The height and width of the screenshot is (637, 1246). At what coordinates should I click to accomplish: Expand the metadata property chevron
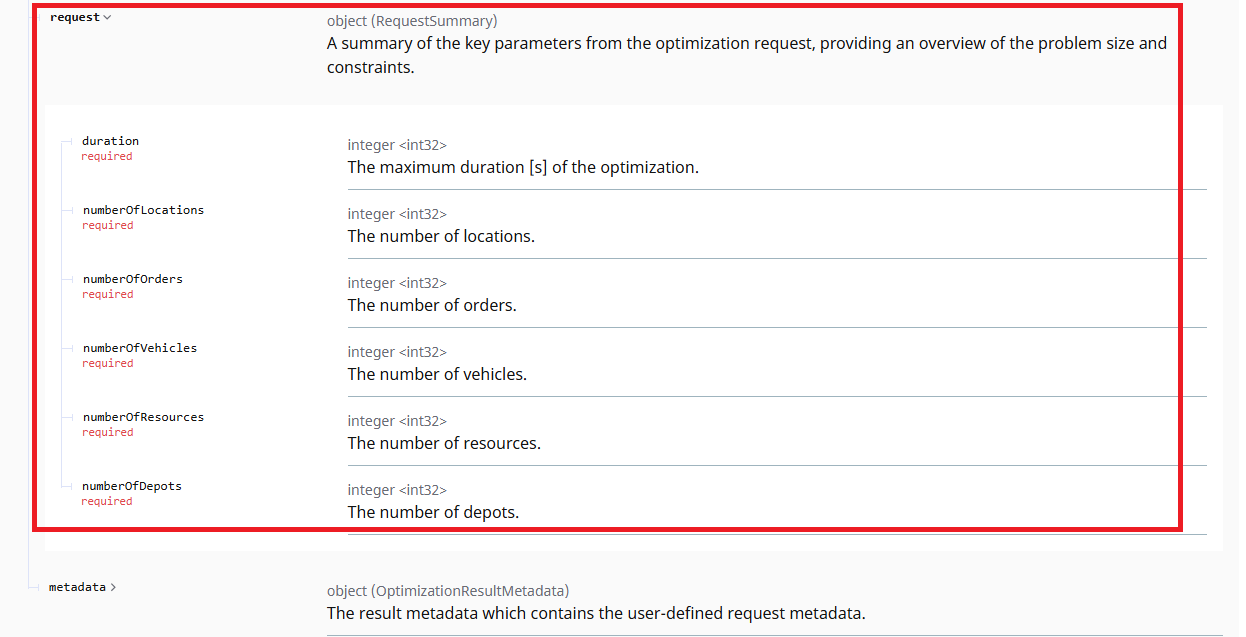pos(113,587)
